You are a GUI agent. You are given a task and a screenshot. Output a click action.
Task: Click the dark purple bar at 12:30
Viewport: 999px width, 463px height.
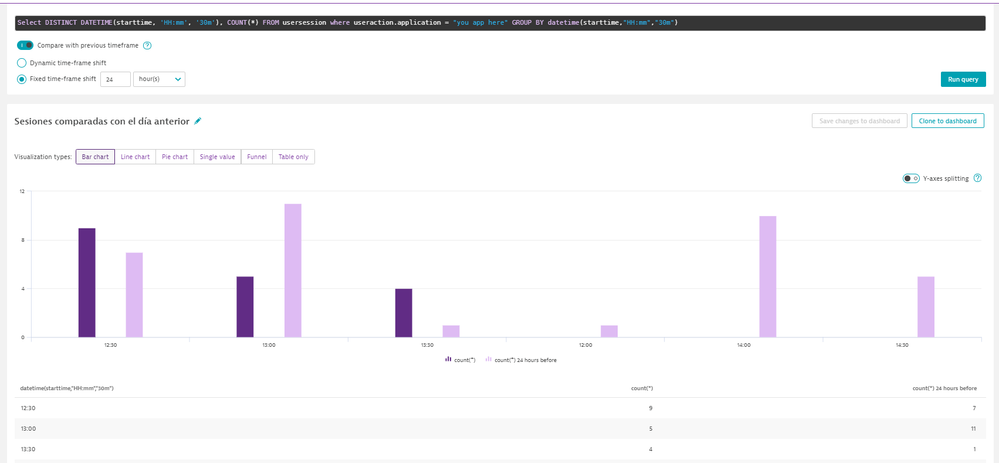click(87, 283)
